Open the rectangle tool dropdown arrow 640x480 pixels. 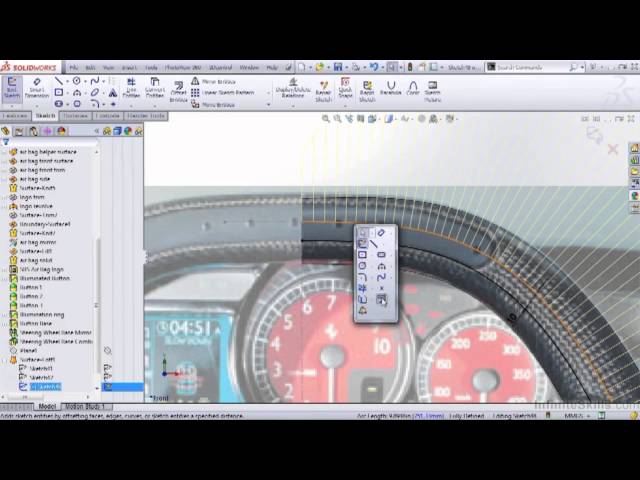(x=67, y=93)
